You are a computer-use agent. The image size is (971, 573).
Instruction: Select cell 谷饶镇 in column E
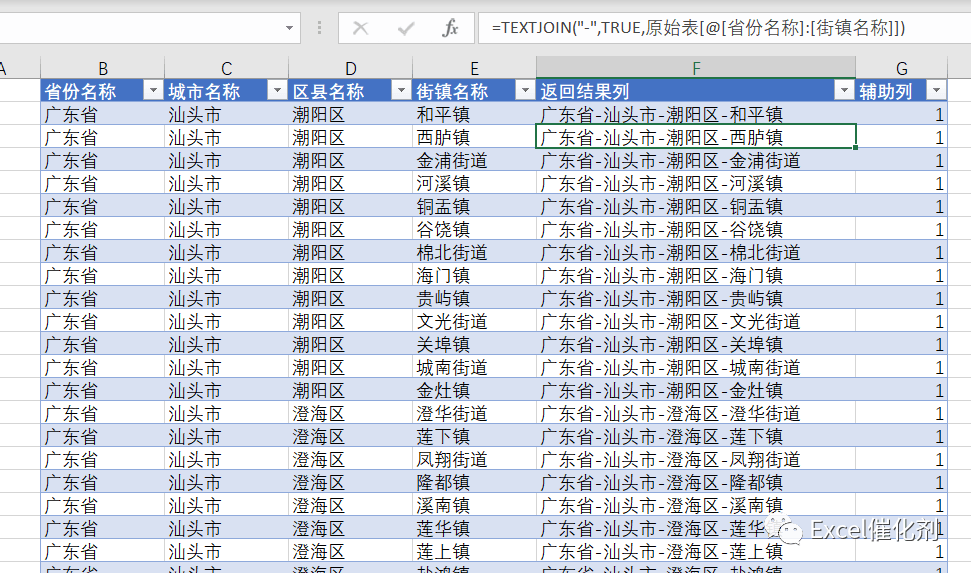[x=474, y=229]
